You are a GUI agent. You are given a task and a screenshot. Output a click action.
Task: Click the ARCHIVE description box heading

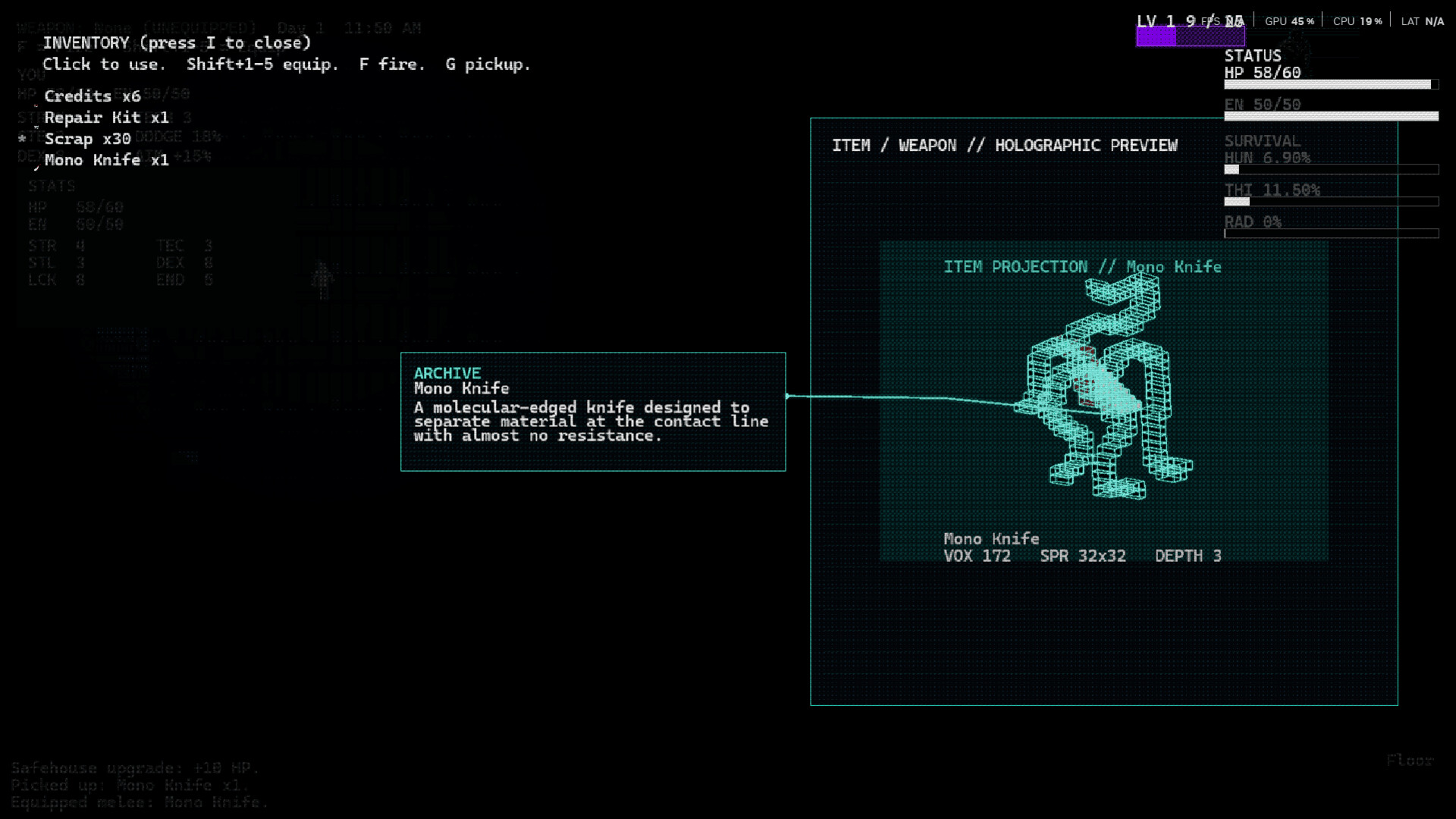tap(447, 373)
